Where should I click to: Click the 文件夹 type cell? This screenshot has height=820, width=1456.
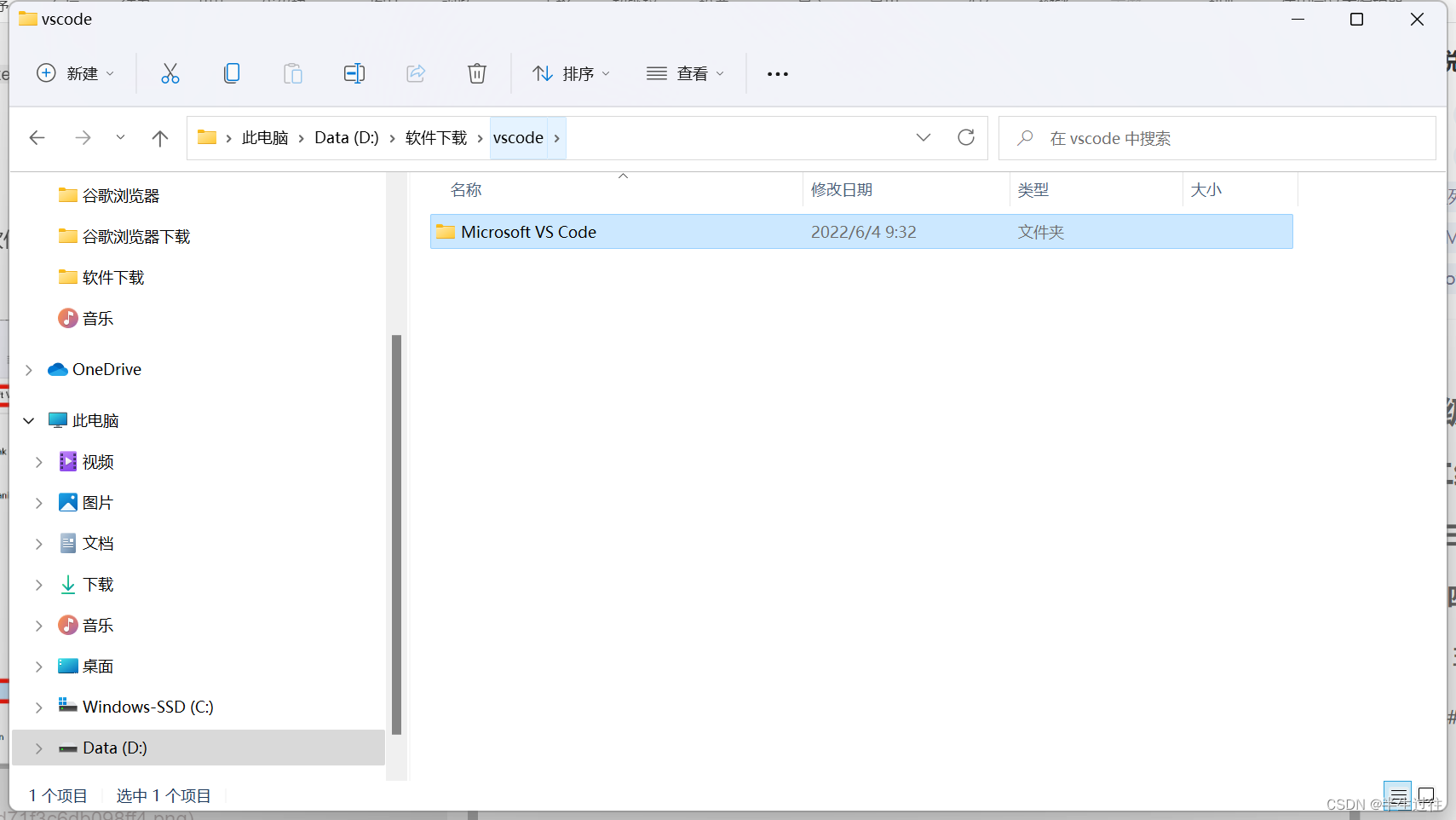1041,232
